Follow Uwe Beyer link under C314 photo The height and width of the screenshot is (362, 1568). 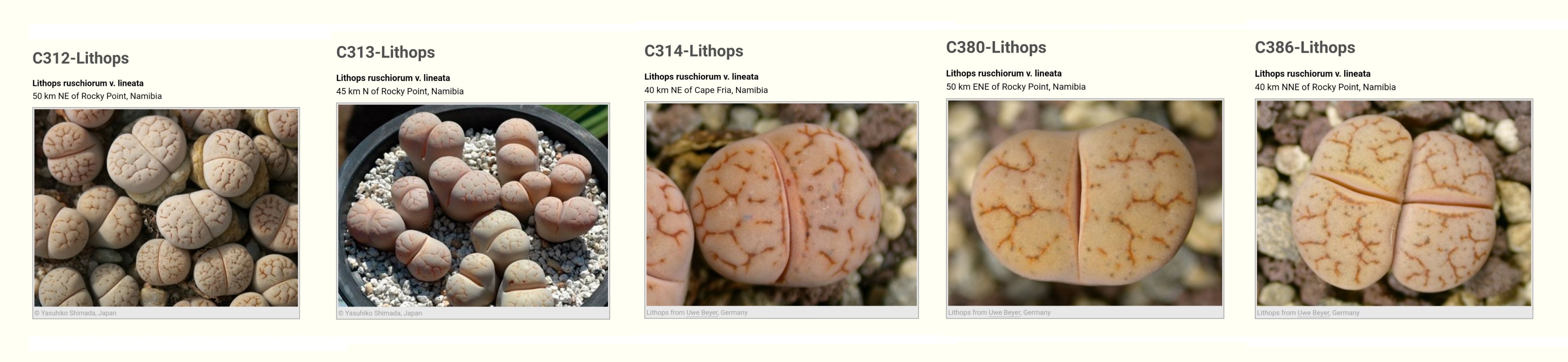point(702,313)
